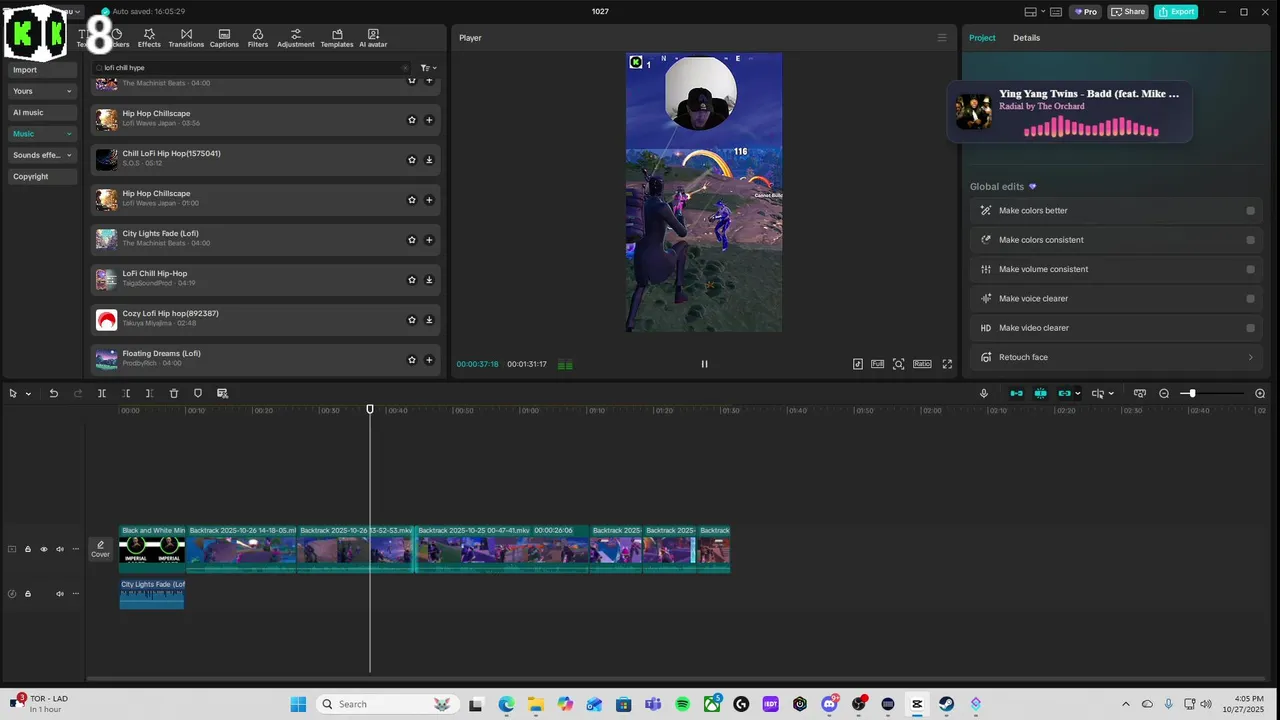This screenshot has width=1280, height=720.
Task: Click the Full view button under the player
Action: 877,364
